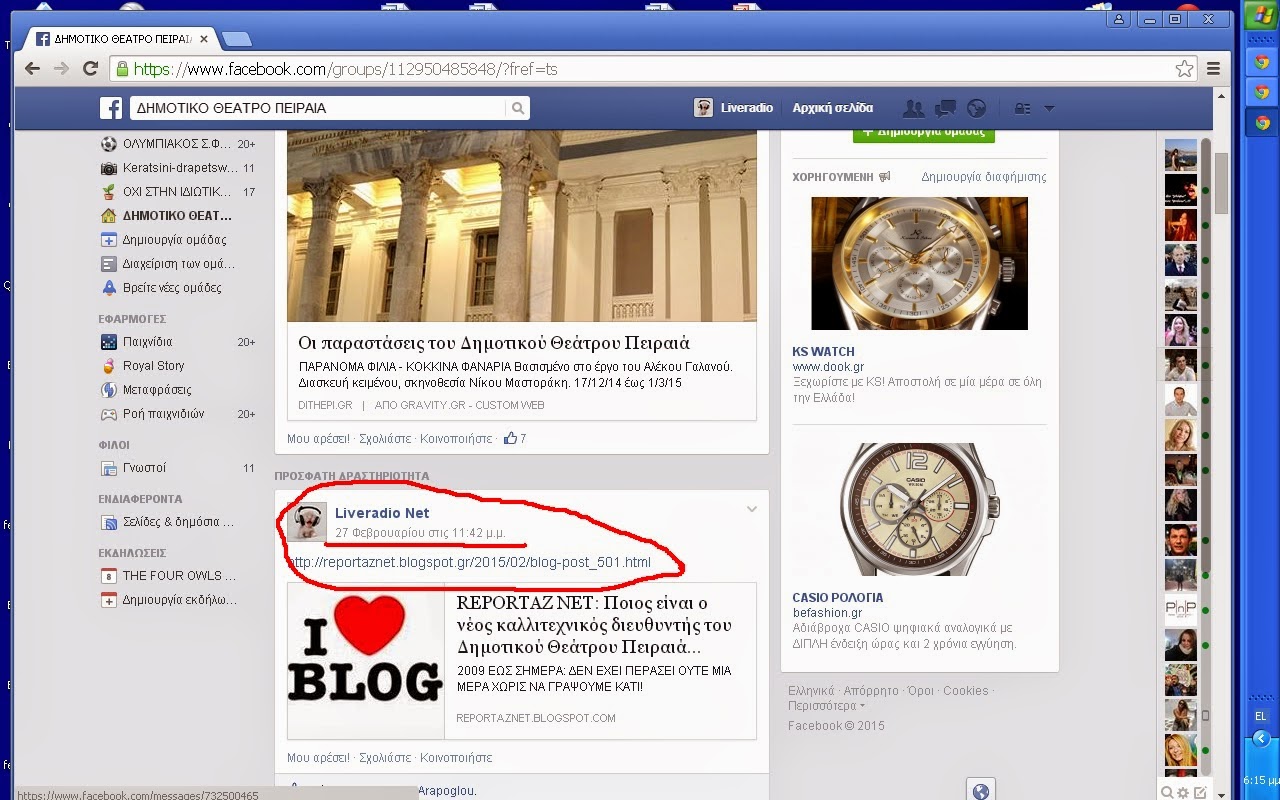Click Κοινοποιήστε on REPORTAZ NET post
This screenshot has height=800, width=1280.
coord(456,758)
